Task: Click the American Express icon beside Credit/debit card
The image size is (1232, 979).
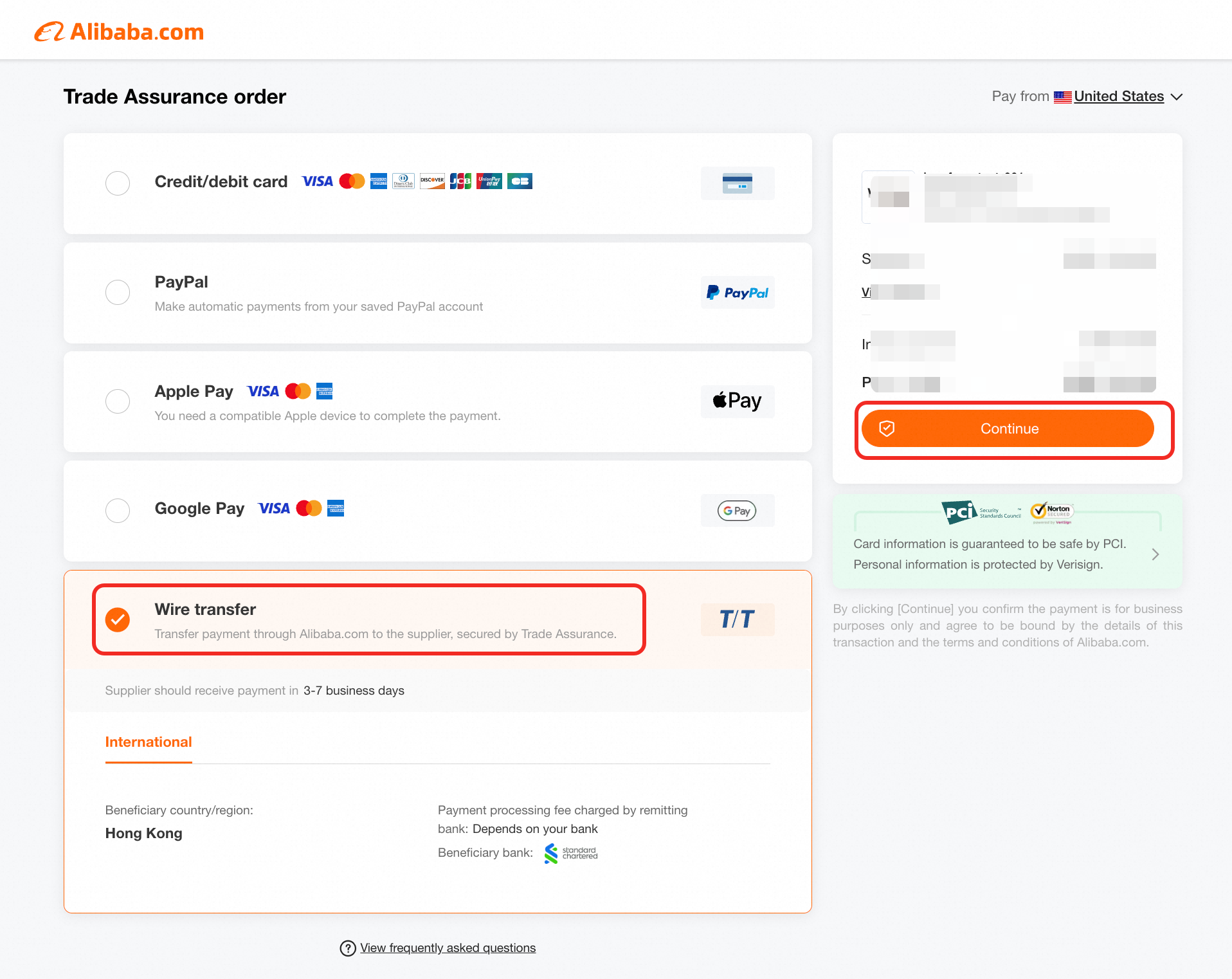Action: coord(379,181)
